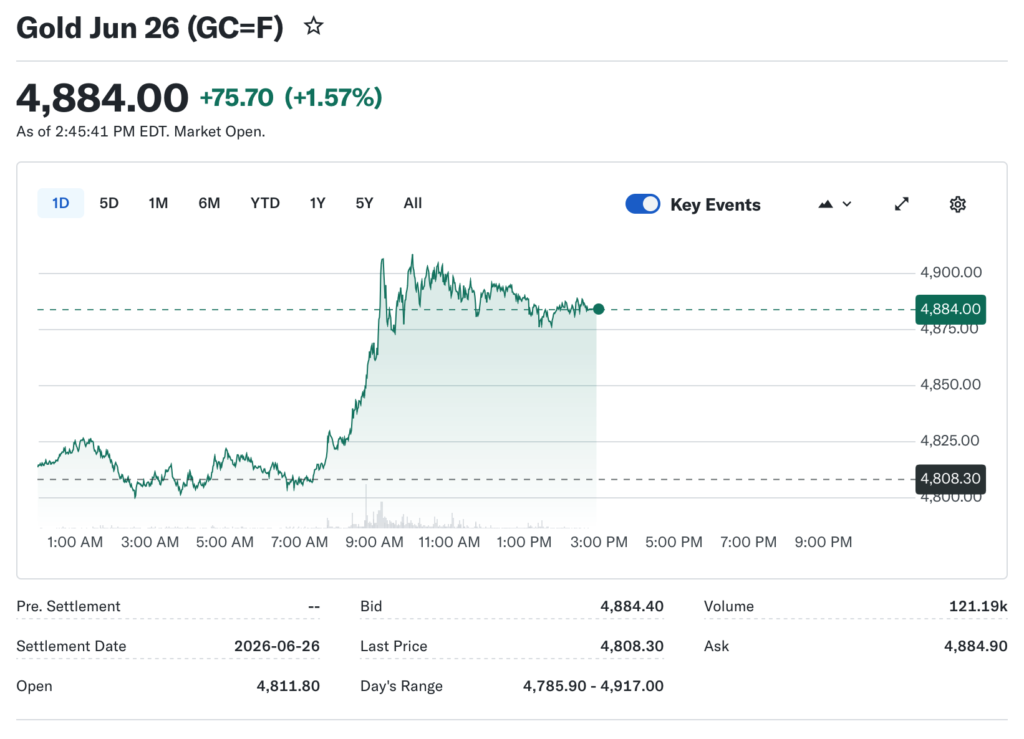
Task: Open the chart settings gear
Action: tap(957, 203)
